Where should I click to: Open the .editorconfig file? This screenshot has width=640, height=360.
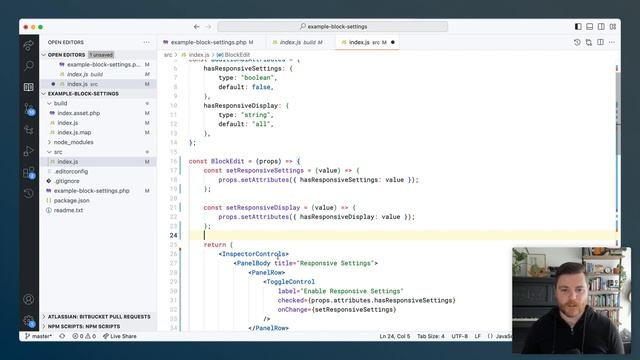pos(98,171)
